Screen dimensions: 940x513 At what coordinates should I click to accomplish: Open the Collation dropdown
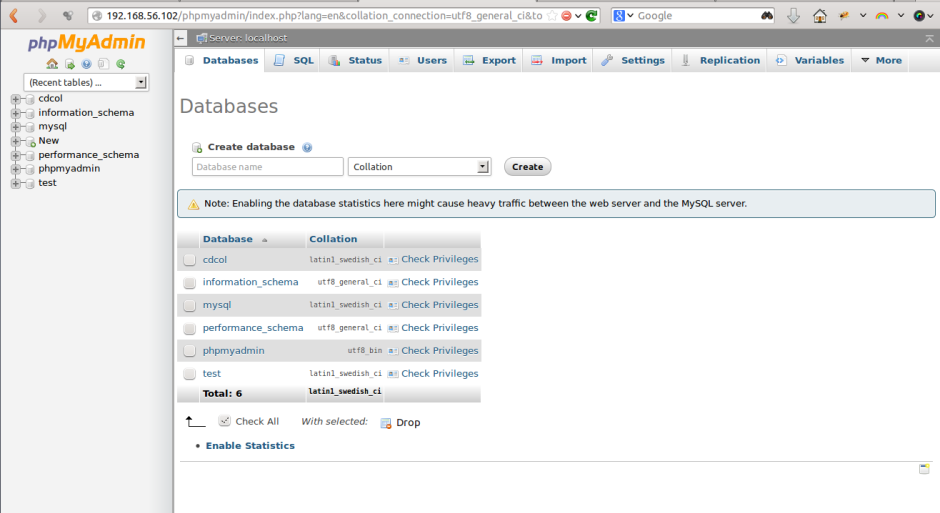(x=420, y=167)
